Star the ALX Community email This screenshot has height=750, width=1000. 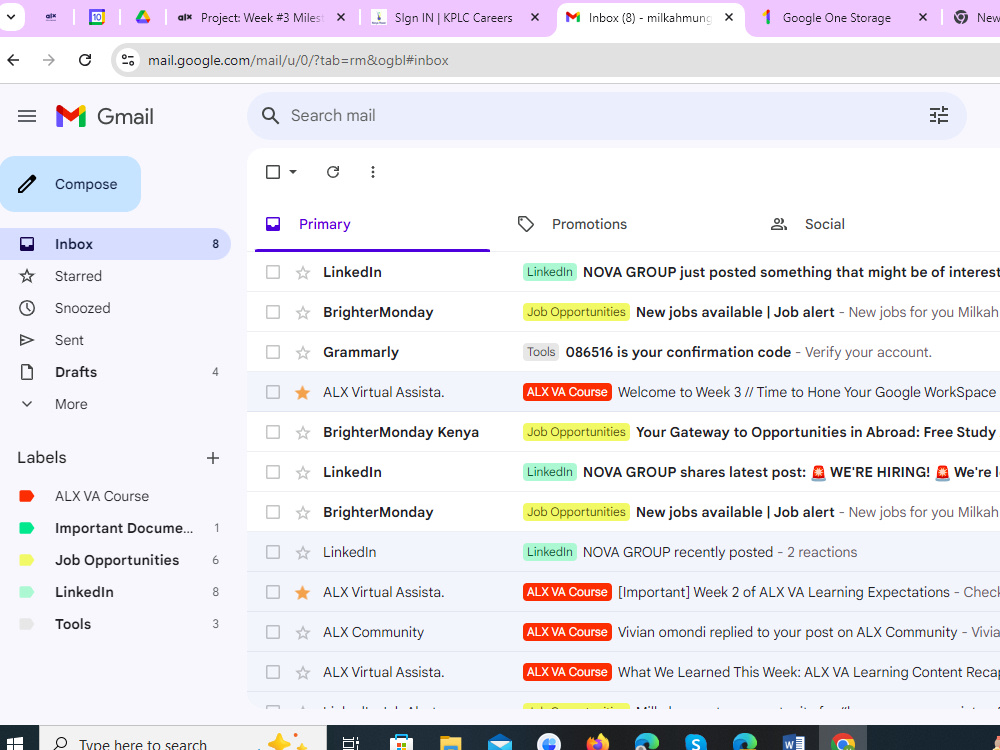(x=303, y=633)
